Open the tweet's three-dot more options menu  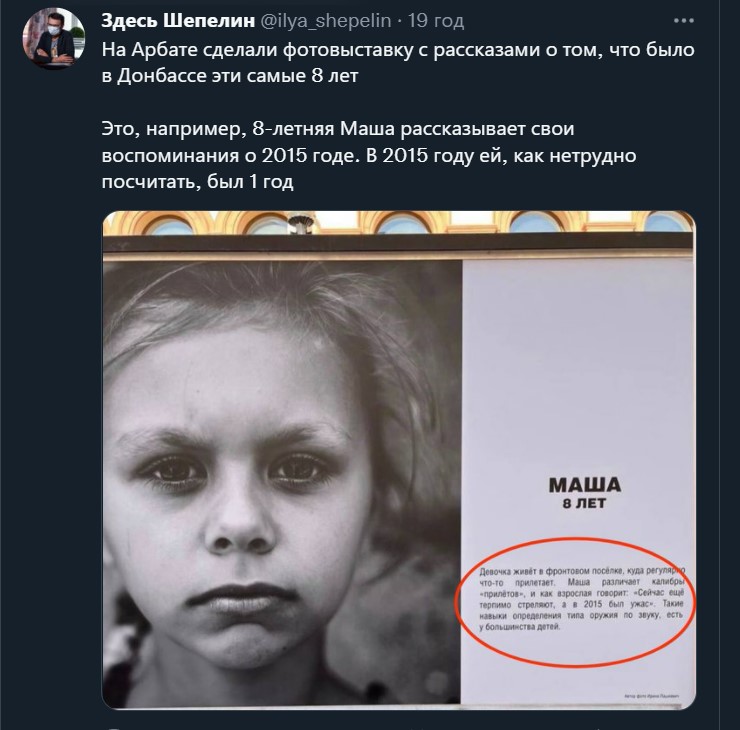click(x=683, y=21)
